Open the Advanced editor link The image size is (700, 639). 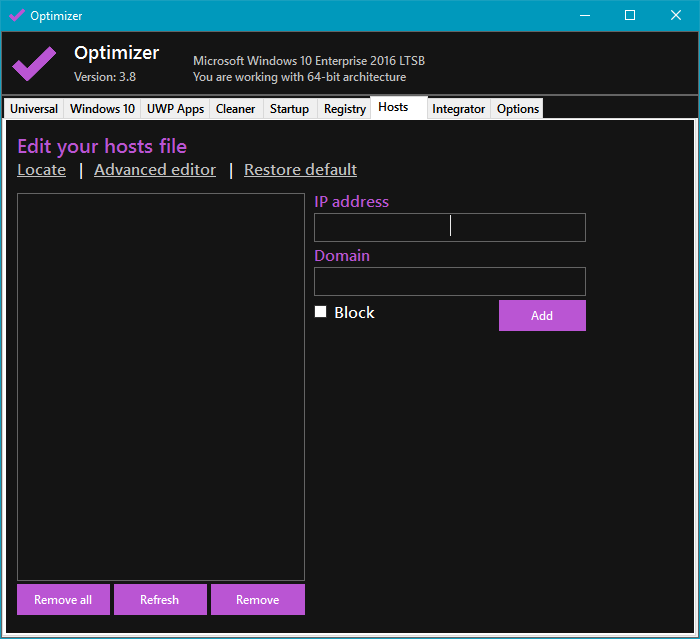point(155,170)
